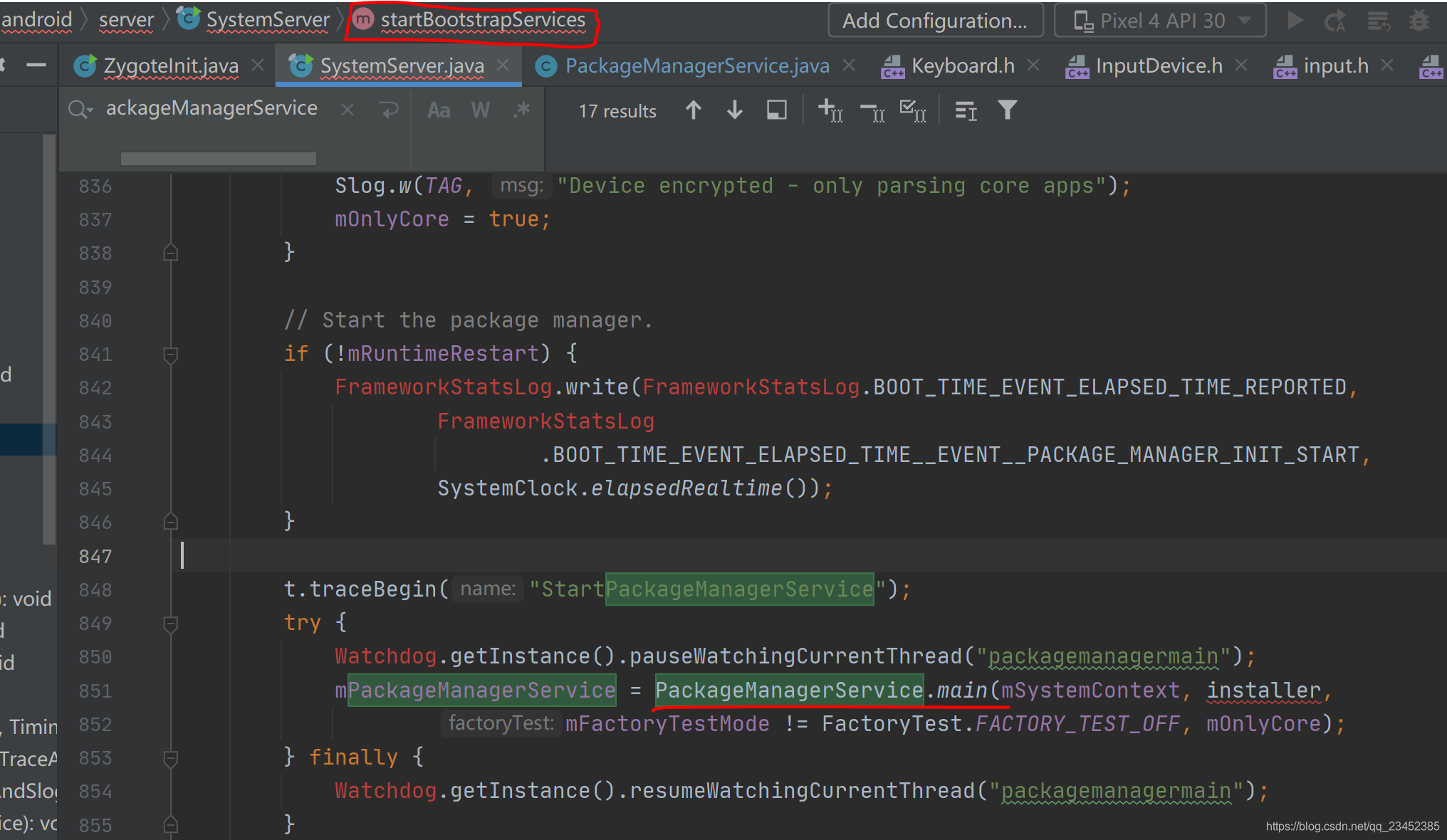Select all occurrences icon in search bar
This screenshot has height=840, width=1447.
tap(913, 110)
